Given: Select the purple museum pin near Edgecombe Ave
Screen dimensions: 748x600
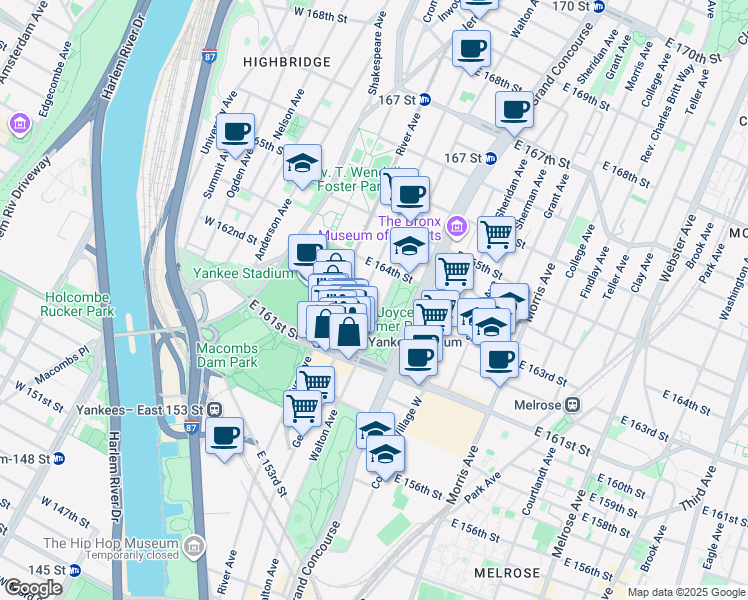Looking at the screenshot, I should click(20, 124).
